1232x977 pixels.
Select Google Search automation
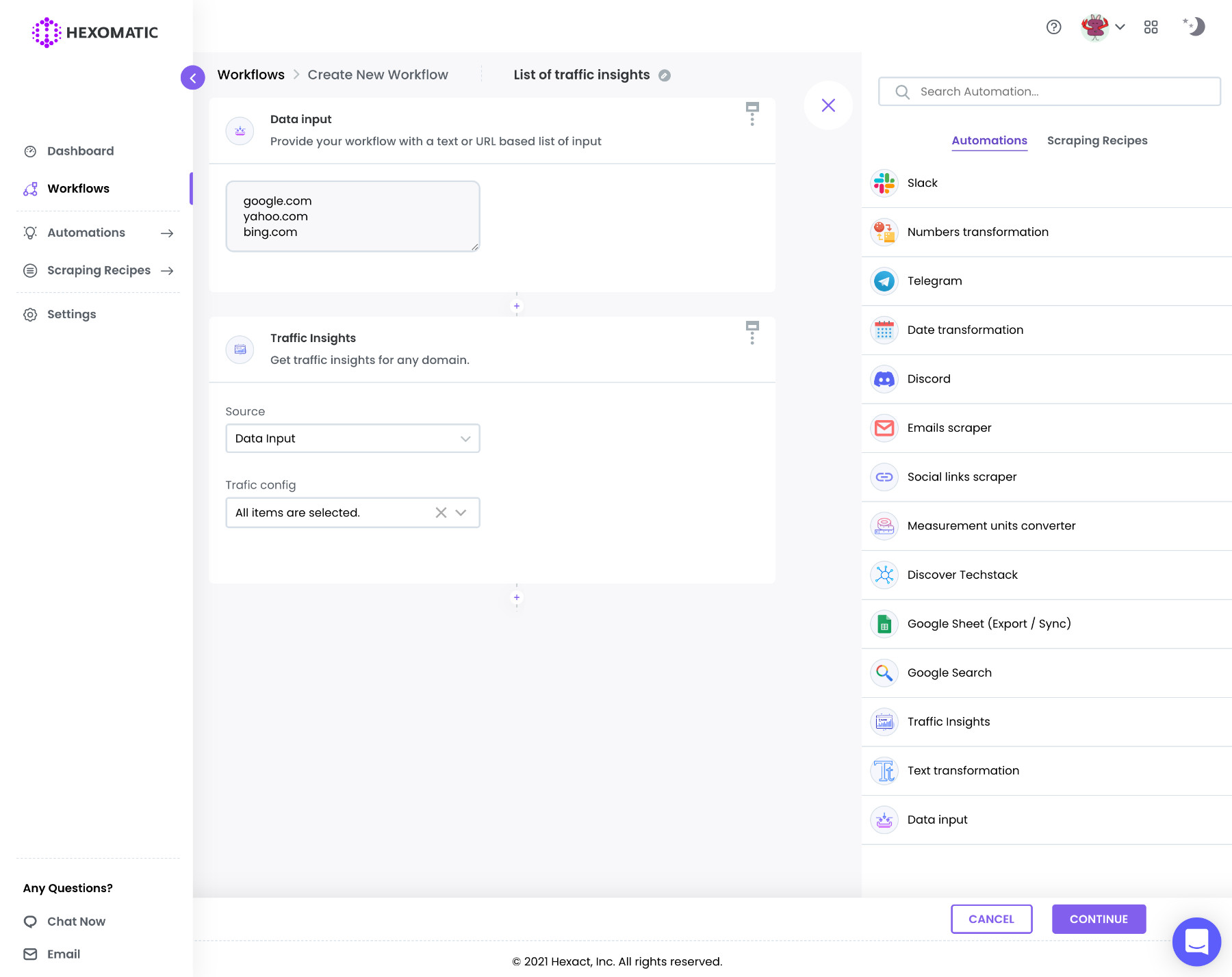pos(1047,673)
